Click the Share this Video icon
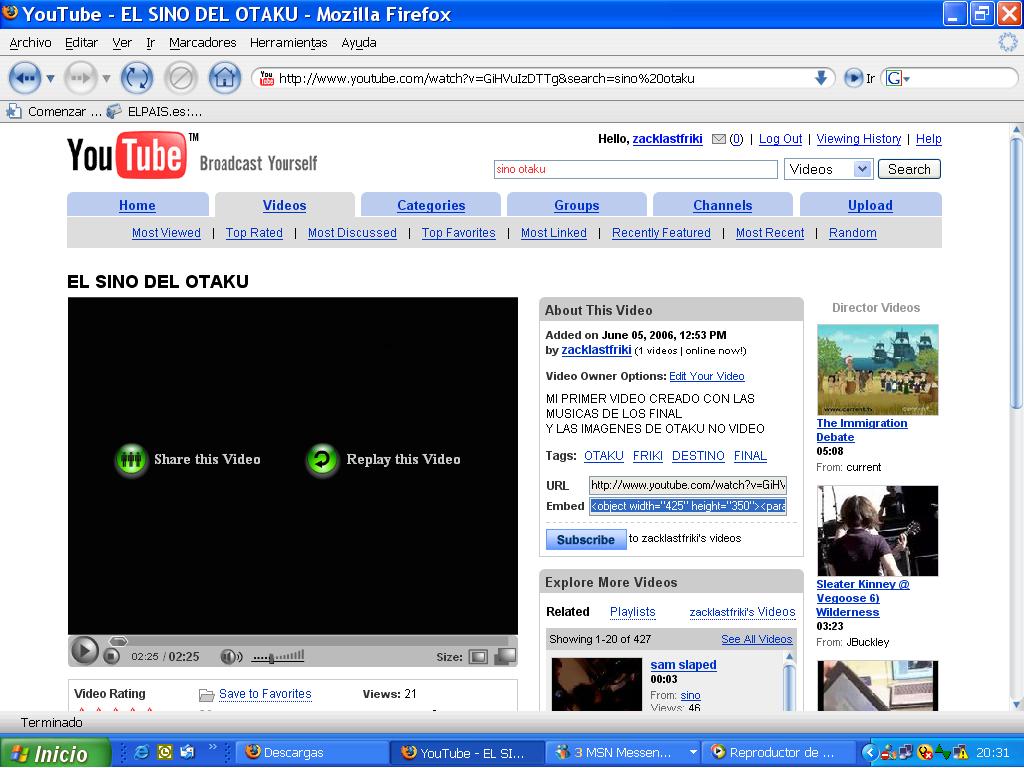The image size is (1024, 768). pyautogui.click(x=131, y=460)
